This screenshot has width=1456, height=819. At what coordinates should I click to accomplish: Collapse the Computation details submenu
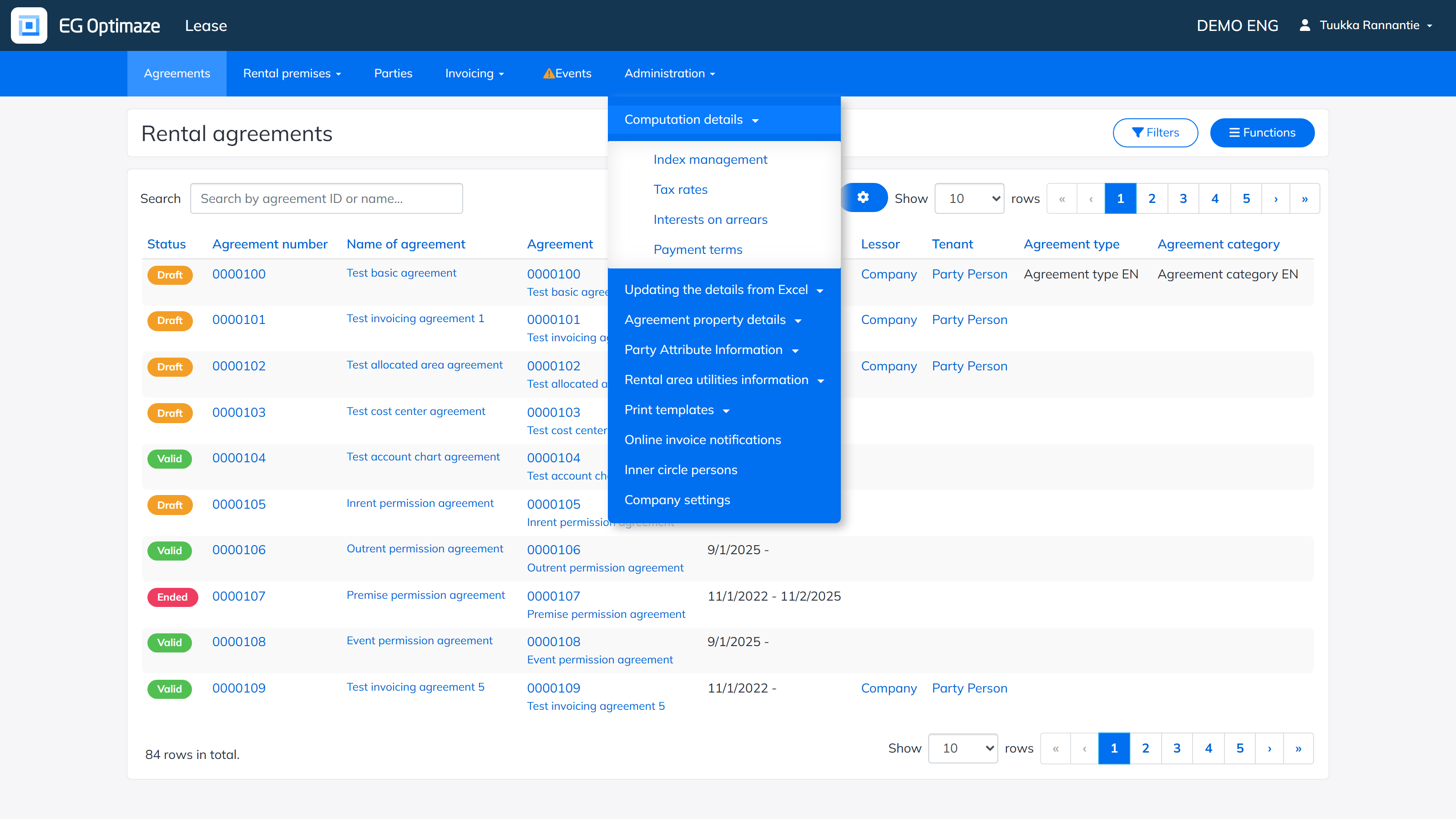pos(724,120)
